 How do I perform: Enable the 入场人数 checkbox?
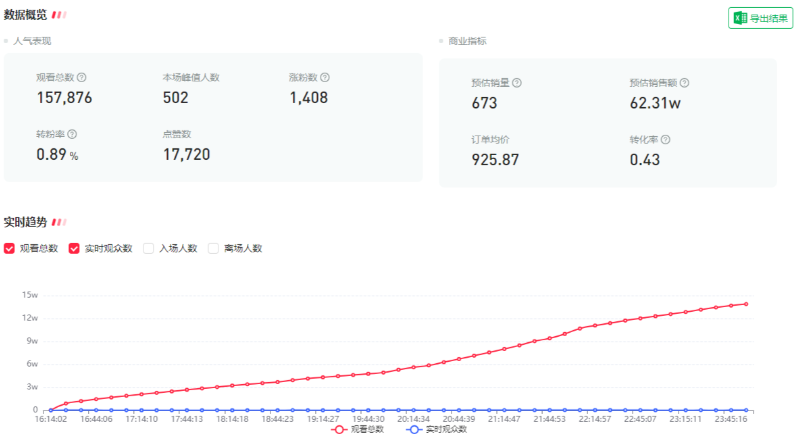tap(149, 248)
